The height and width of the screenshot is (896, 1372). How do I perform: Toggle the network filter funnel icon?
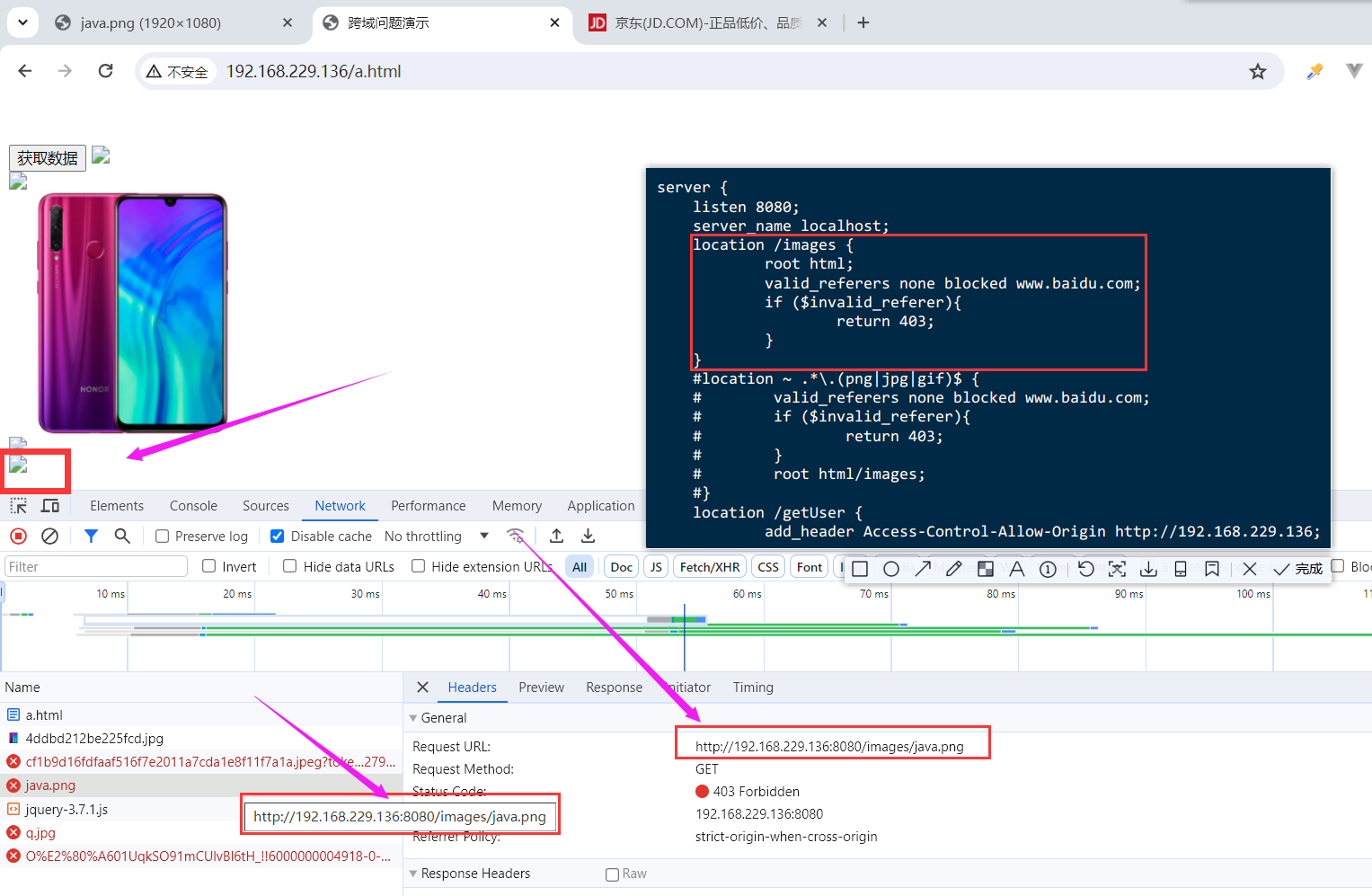point(91,537)
